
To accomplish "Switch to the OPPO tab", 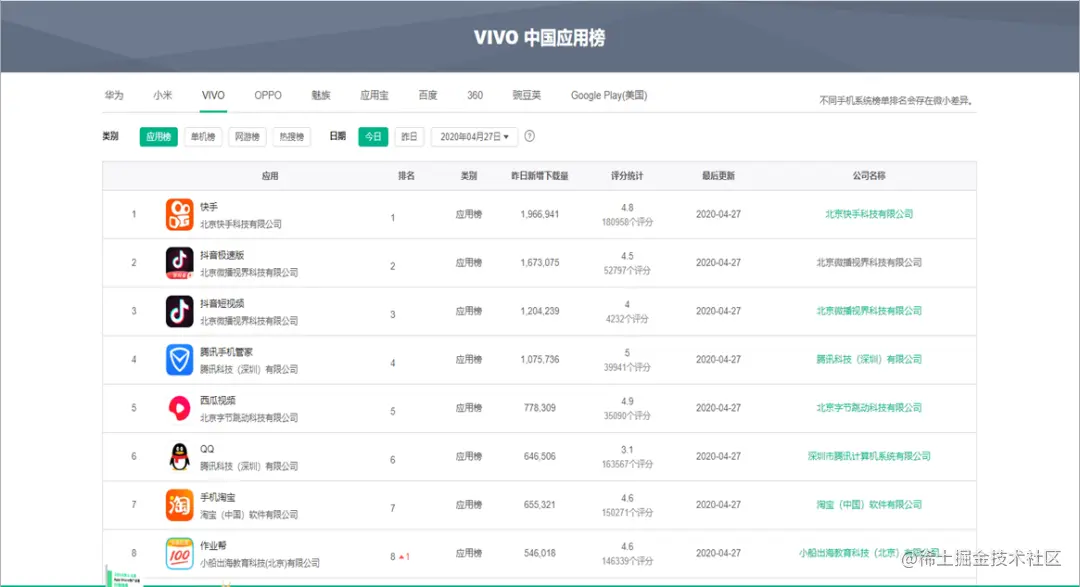I will [x=268, y=95].
